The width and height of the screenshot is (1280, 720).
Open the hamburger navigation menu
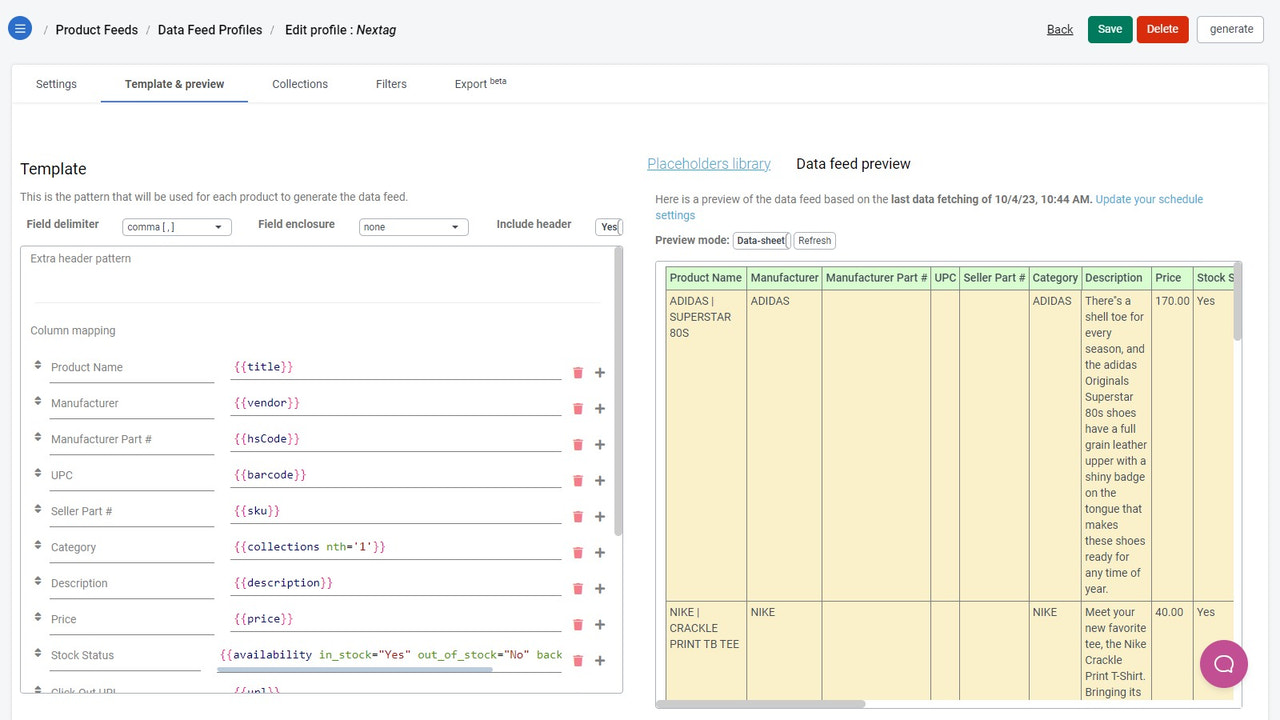click(20, 29)
